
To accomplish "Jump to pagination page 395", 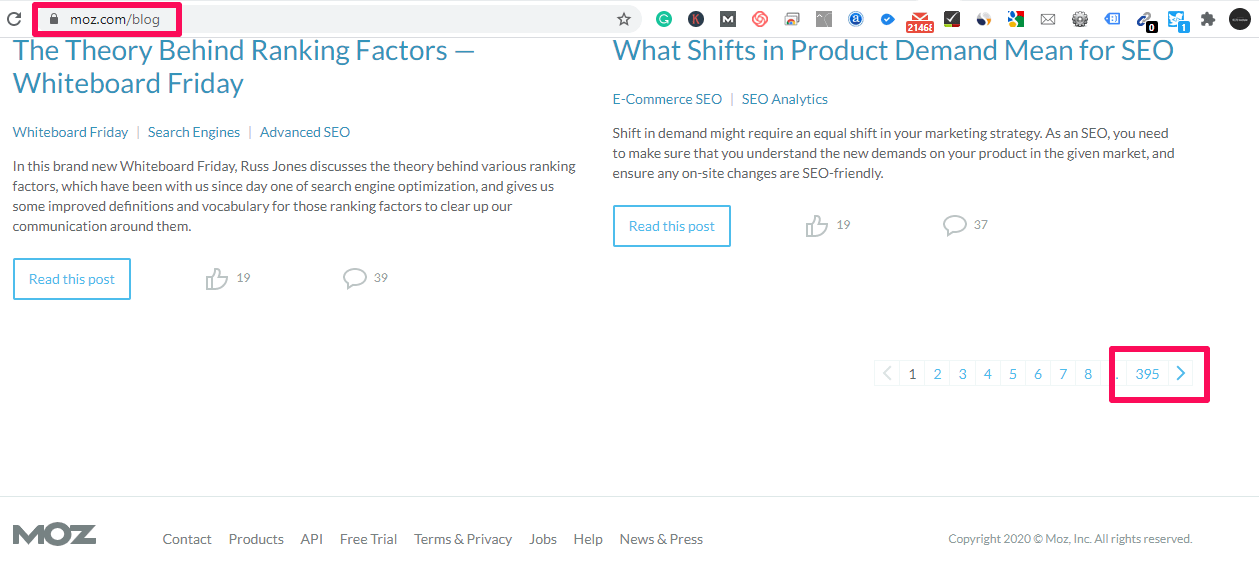I will point(1147,374).
